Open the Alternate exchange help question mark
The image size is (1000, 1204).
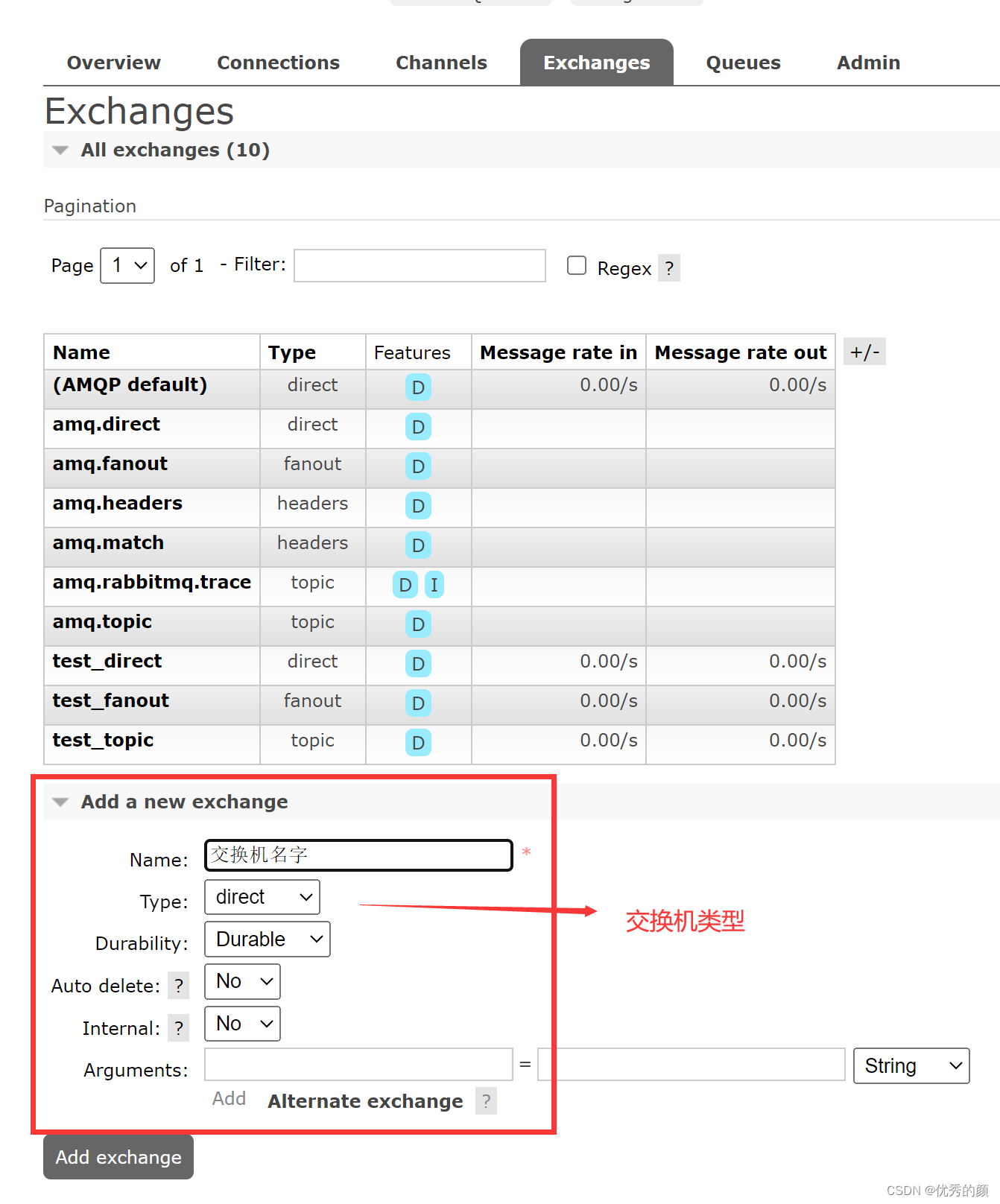(x=486, y=1101)
